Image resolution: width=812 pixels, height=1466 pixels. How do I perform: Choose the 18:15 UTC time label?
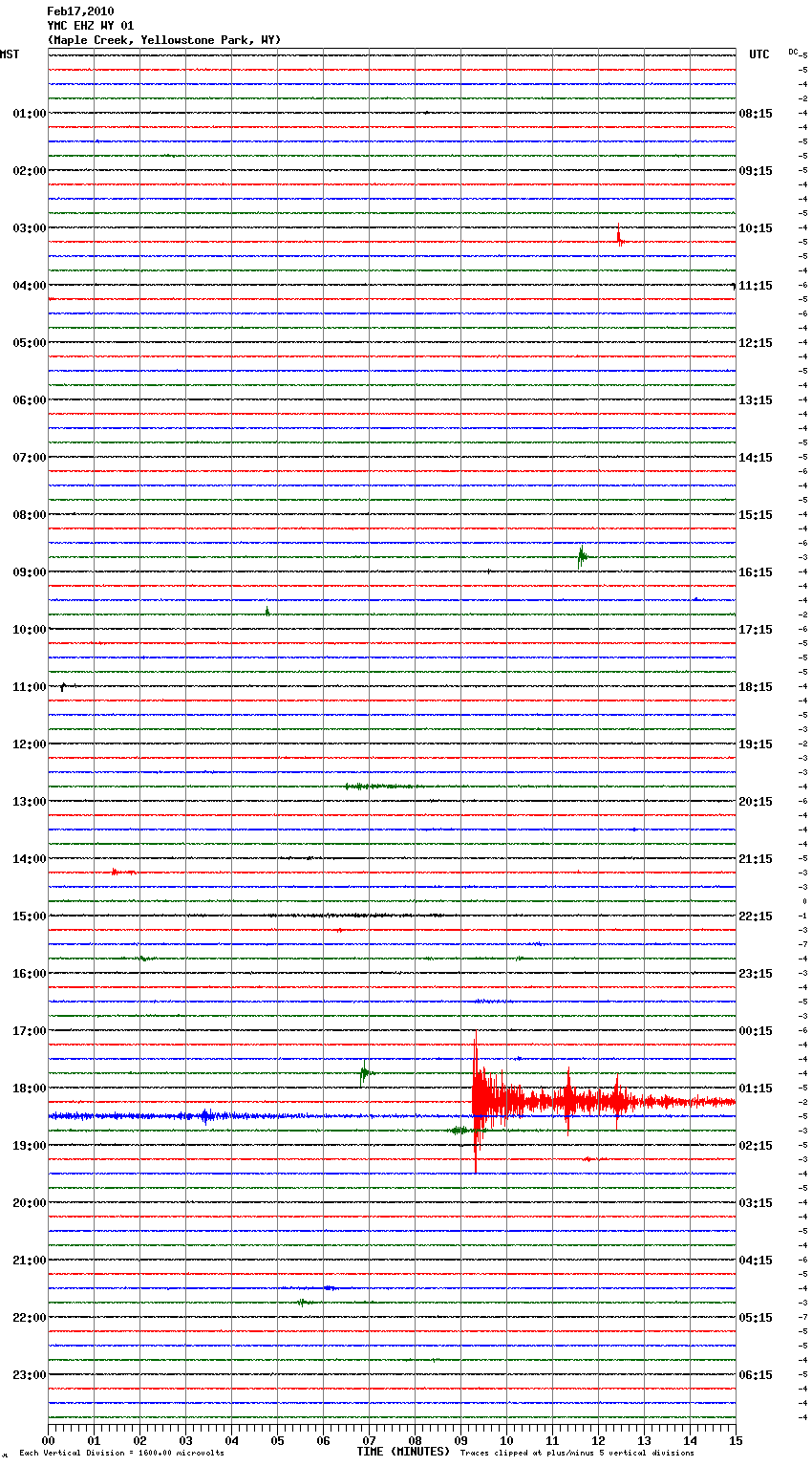[x=756, y=687]
